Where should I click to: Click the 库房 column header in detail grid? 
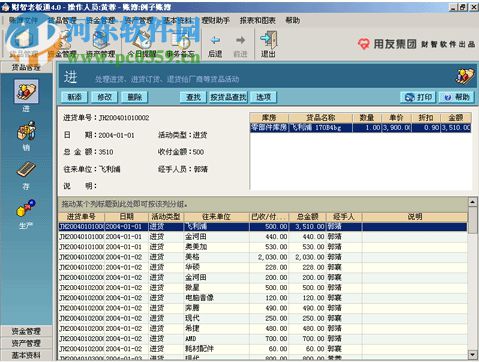coord(269,118)
